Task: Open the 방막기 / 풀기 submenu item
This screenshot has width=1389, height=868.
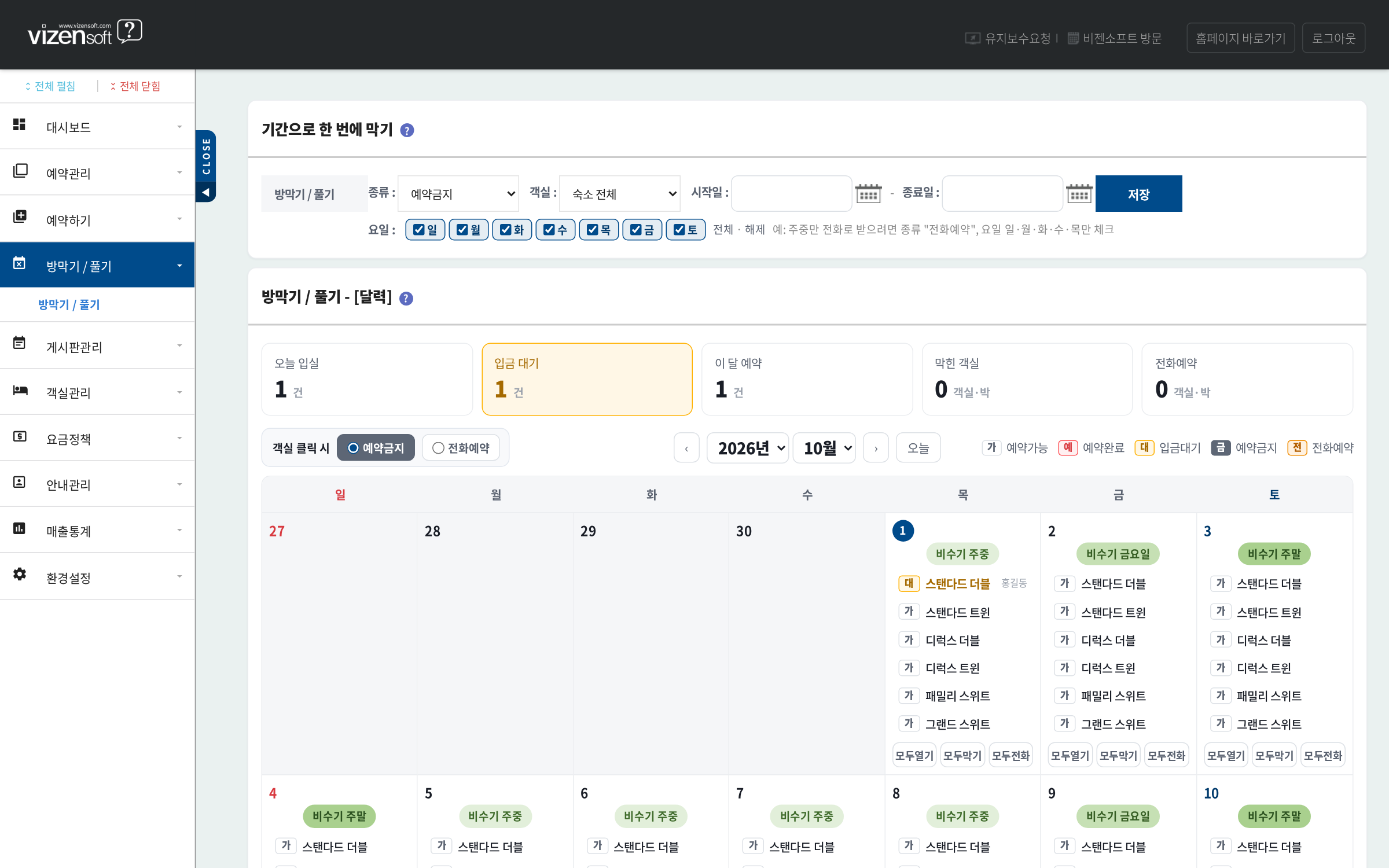Action: (x=69, y=305)
